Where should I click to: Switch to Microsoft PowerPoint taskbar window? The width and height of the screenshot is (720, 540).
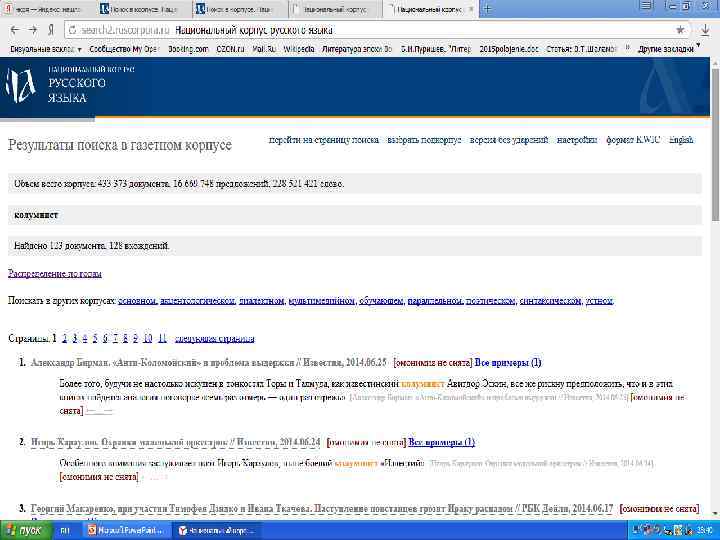click(128, 531)
